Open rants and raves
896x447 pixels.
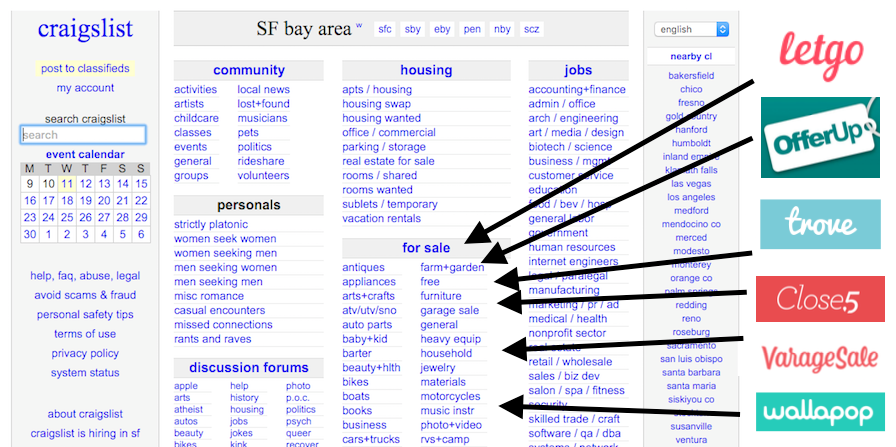tap(213, 339)
